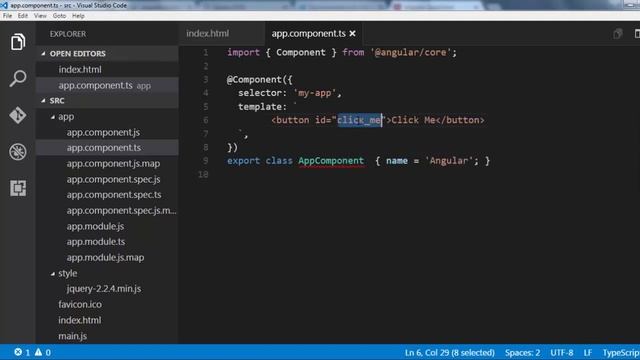Open the Source Control git view
Screen dimensions: 640x360
(18, 115)
